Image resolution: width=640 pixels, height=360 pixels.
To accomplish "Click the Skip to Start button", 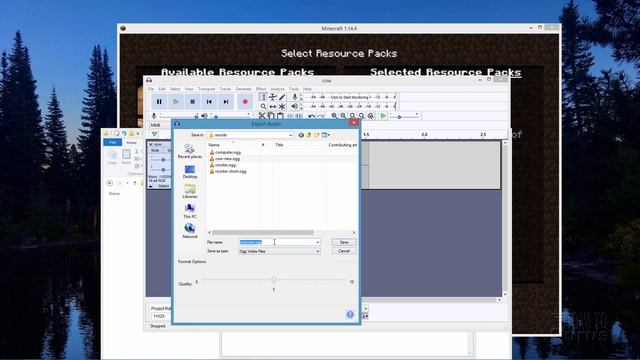I will click(x=209, y=102).
